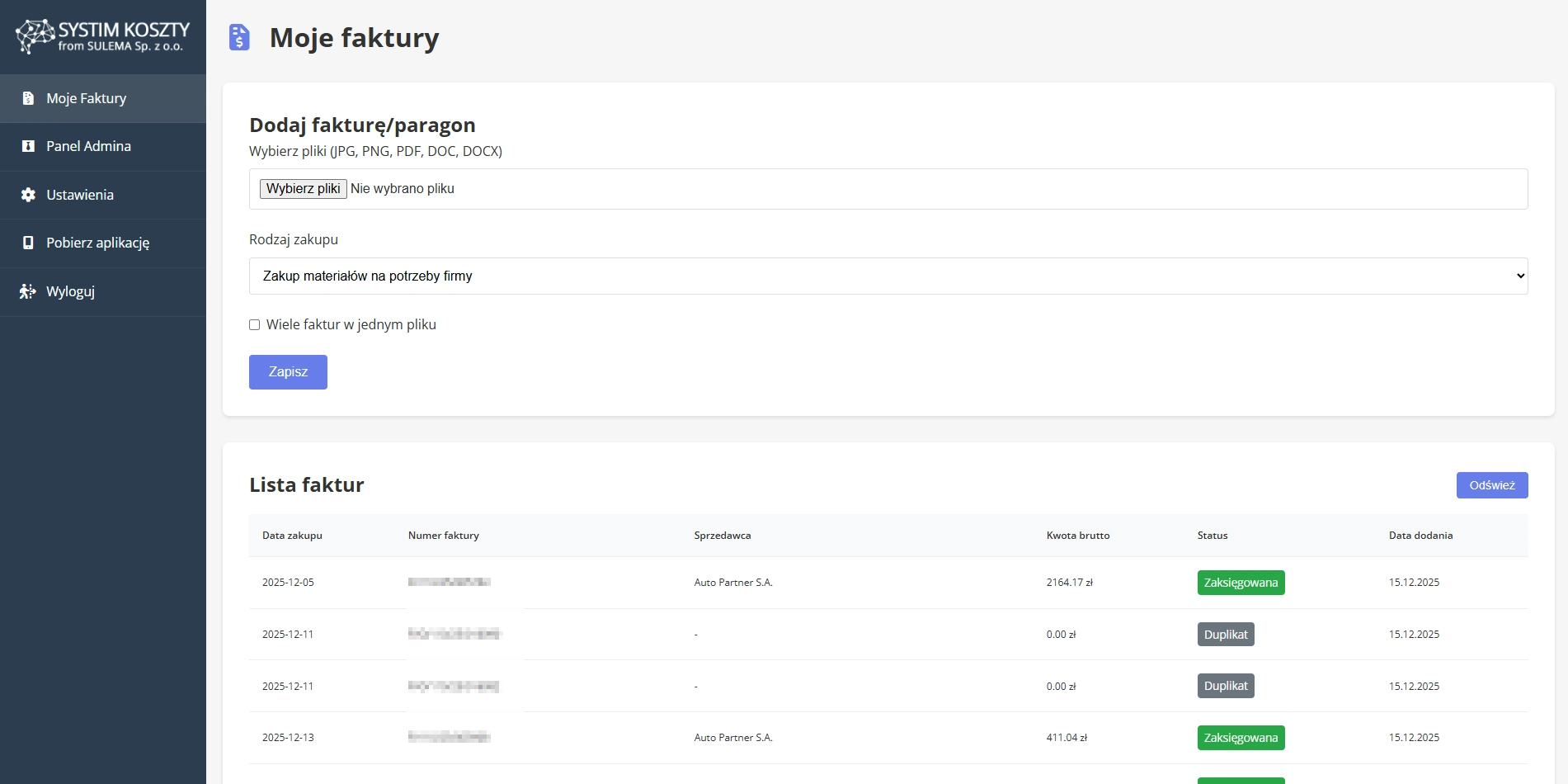Click the page header invoice icon
Viewport: 1568px width, 784px height.
tap(239, 37)
